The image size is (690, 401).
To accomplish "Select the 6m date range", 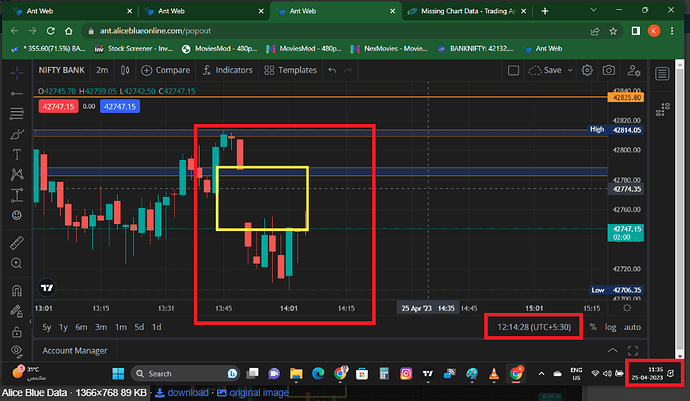I will tap(81, 327).
